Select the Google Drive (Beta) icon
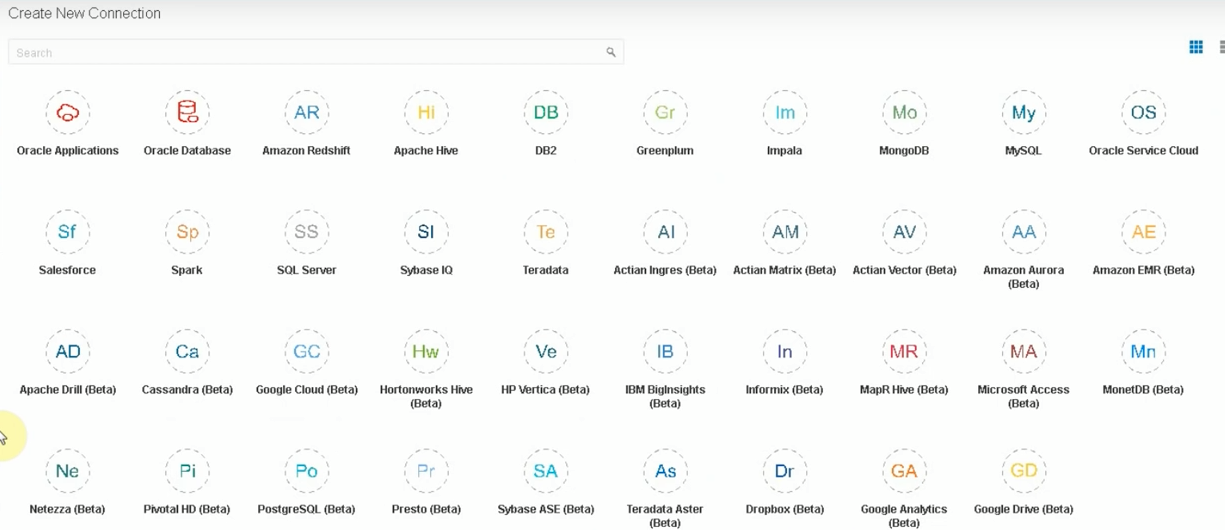This screenshot has height=530, width=1225. pyautogui.click(x=1023, y=471)
